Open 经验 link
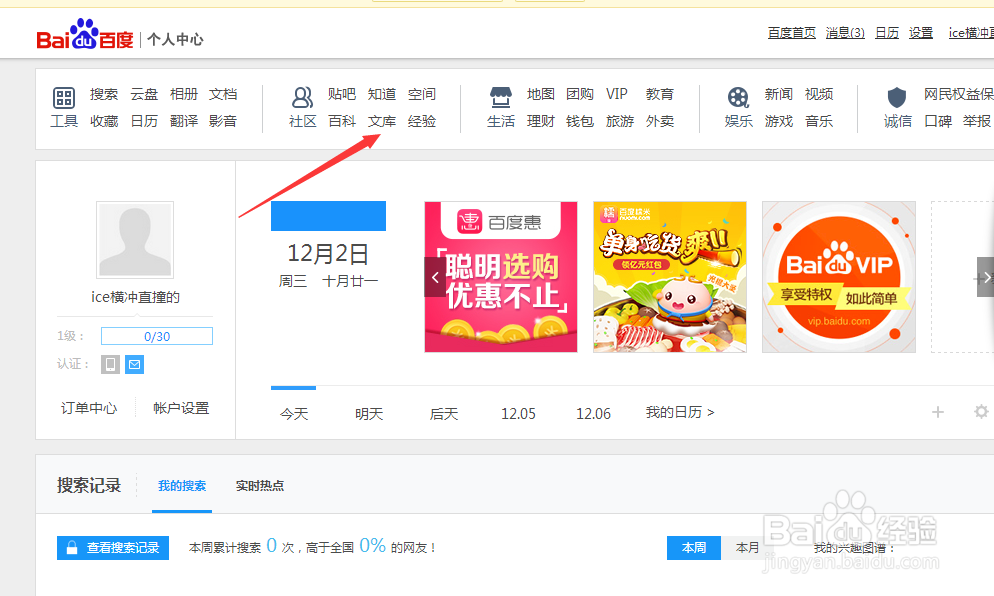The height and width of the screenshot is (596, 994). point(422,121)
